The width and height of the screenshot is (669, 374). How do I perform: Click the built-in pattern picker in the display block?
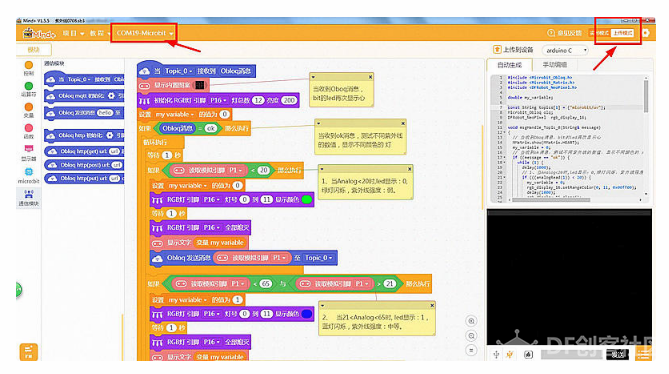199,85
